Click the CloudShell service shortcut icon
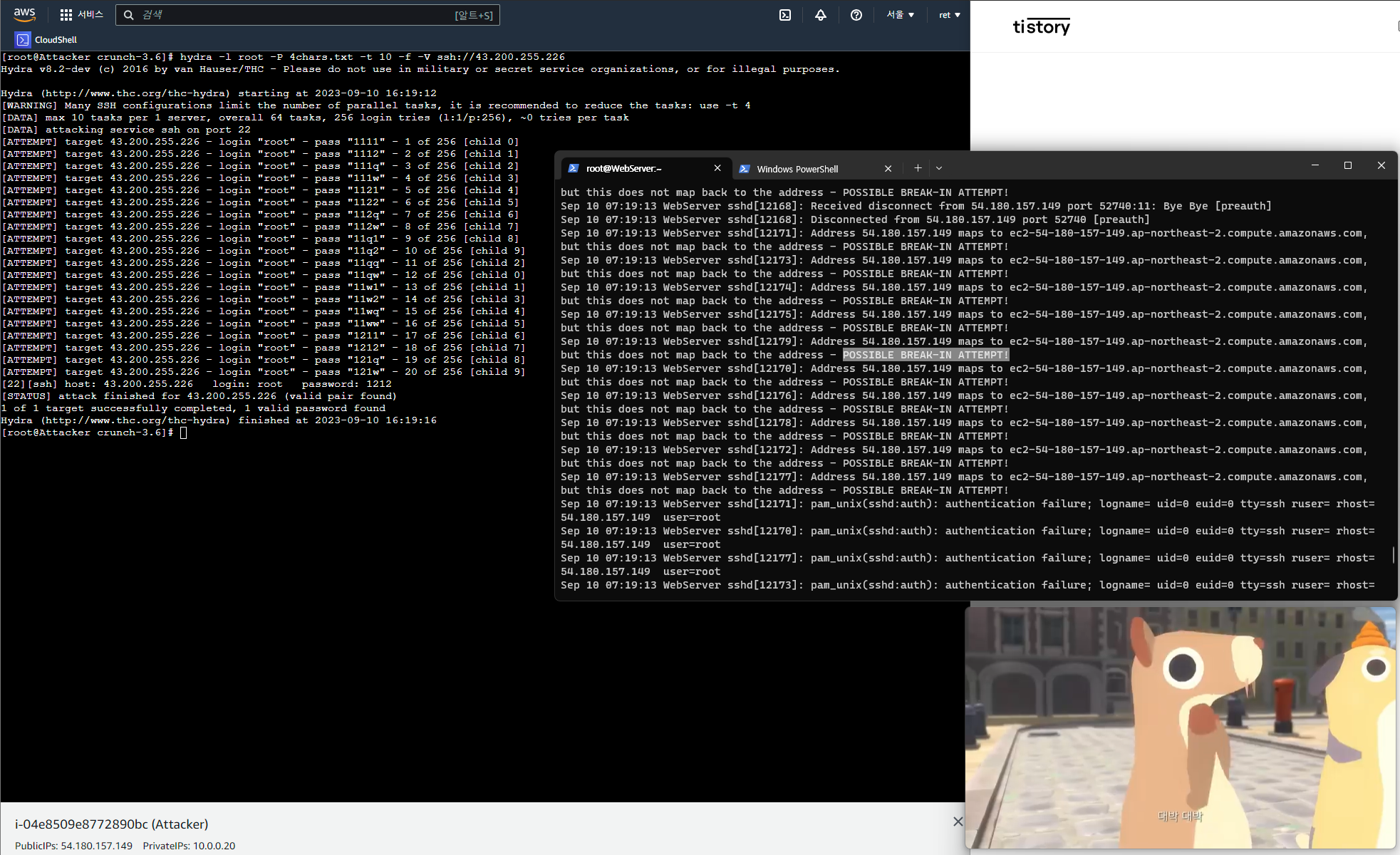 click(x=23, y=40)
